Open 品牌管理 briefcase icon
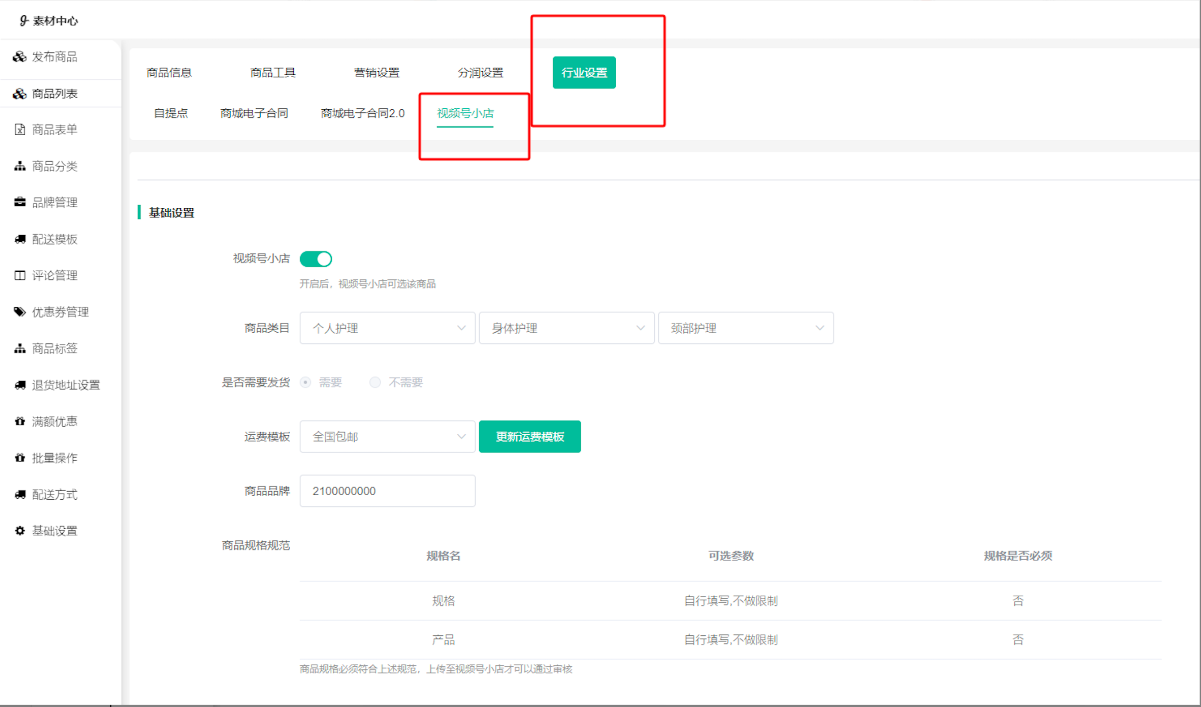 20,203
